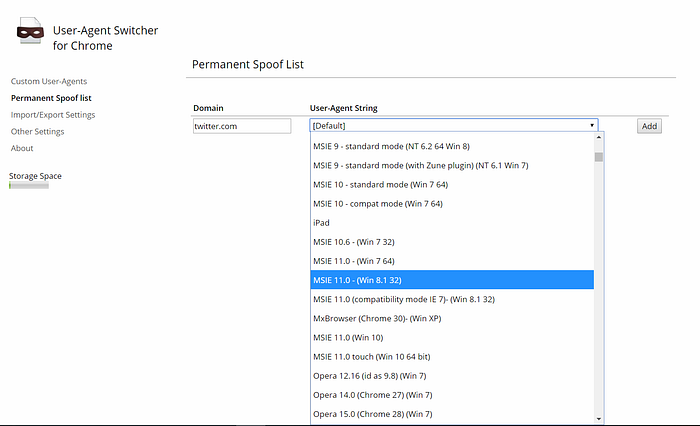Pick MxBrowser (Chrome 30) (Win XP)
The image size is (700, 426).
tap(452, 318)
